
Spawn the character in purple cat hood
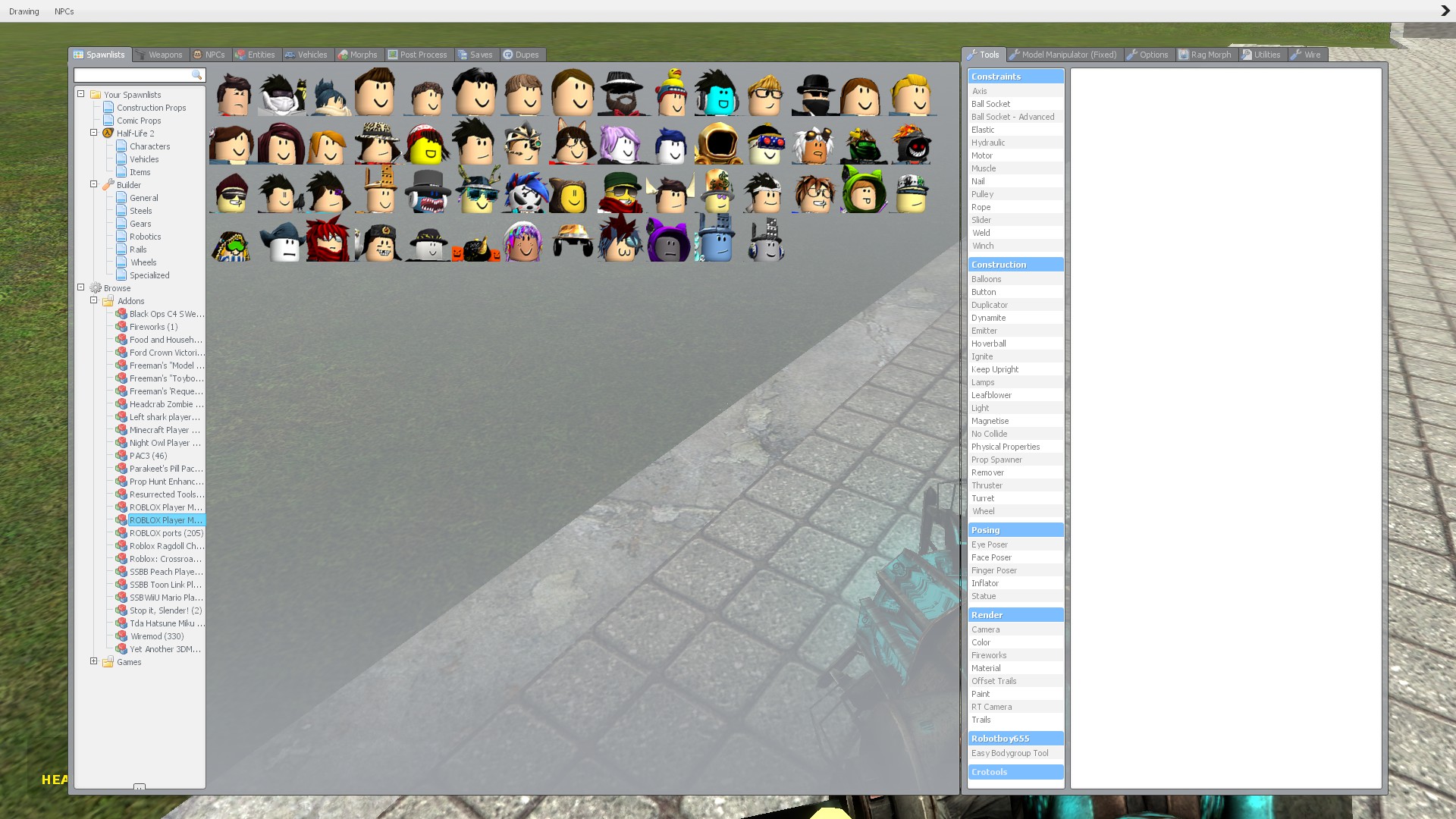coord(670,237)
